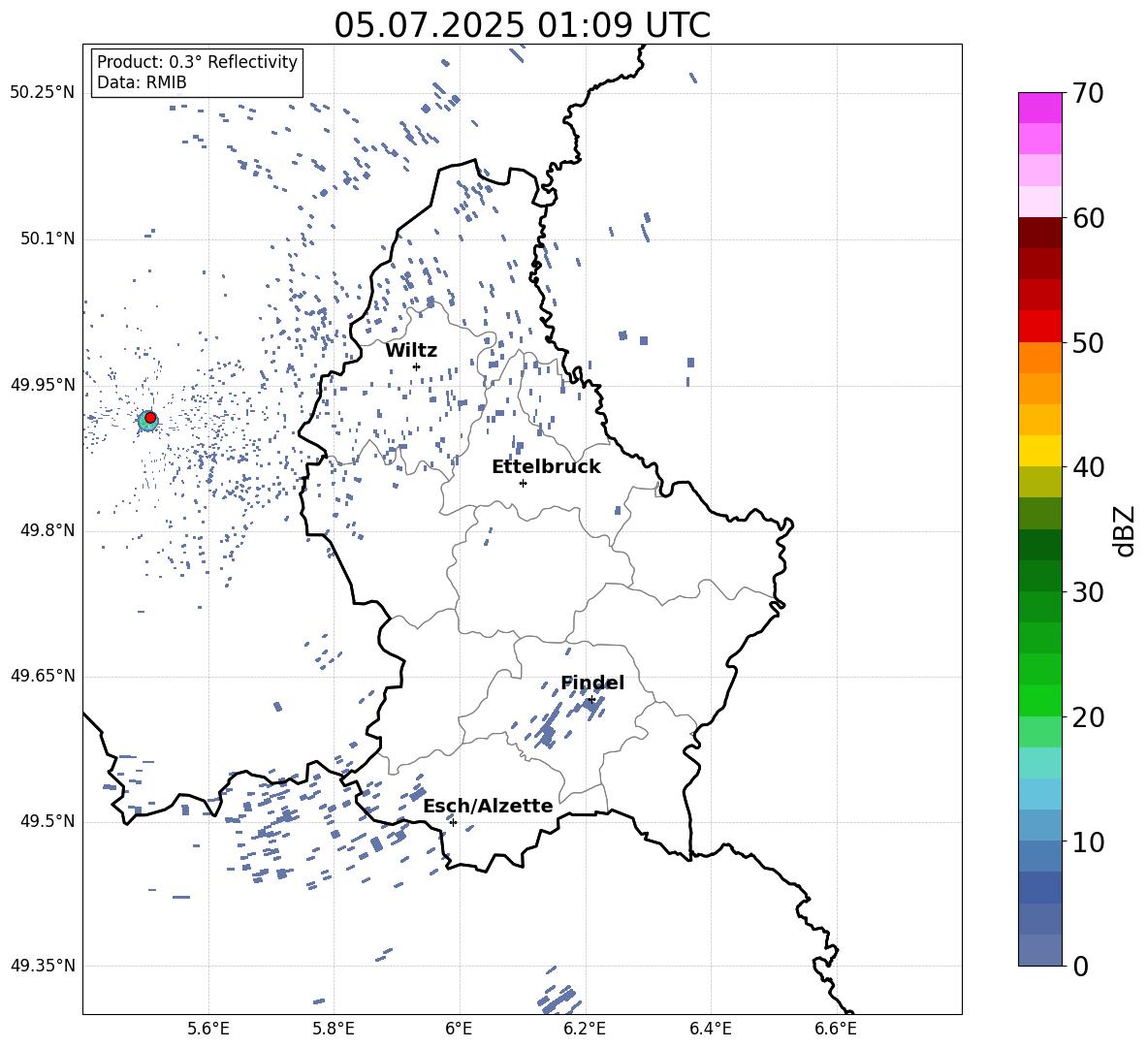This screenshot has height=1048, width=1148.
Task: Click the red radar location marker
Action: pyautogui.click(x=150, y=418)
